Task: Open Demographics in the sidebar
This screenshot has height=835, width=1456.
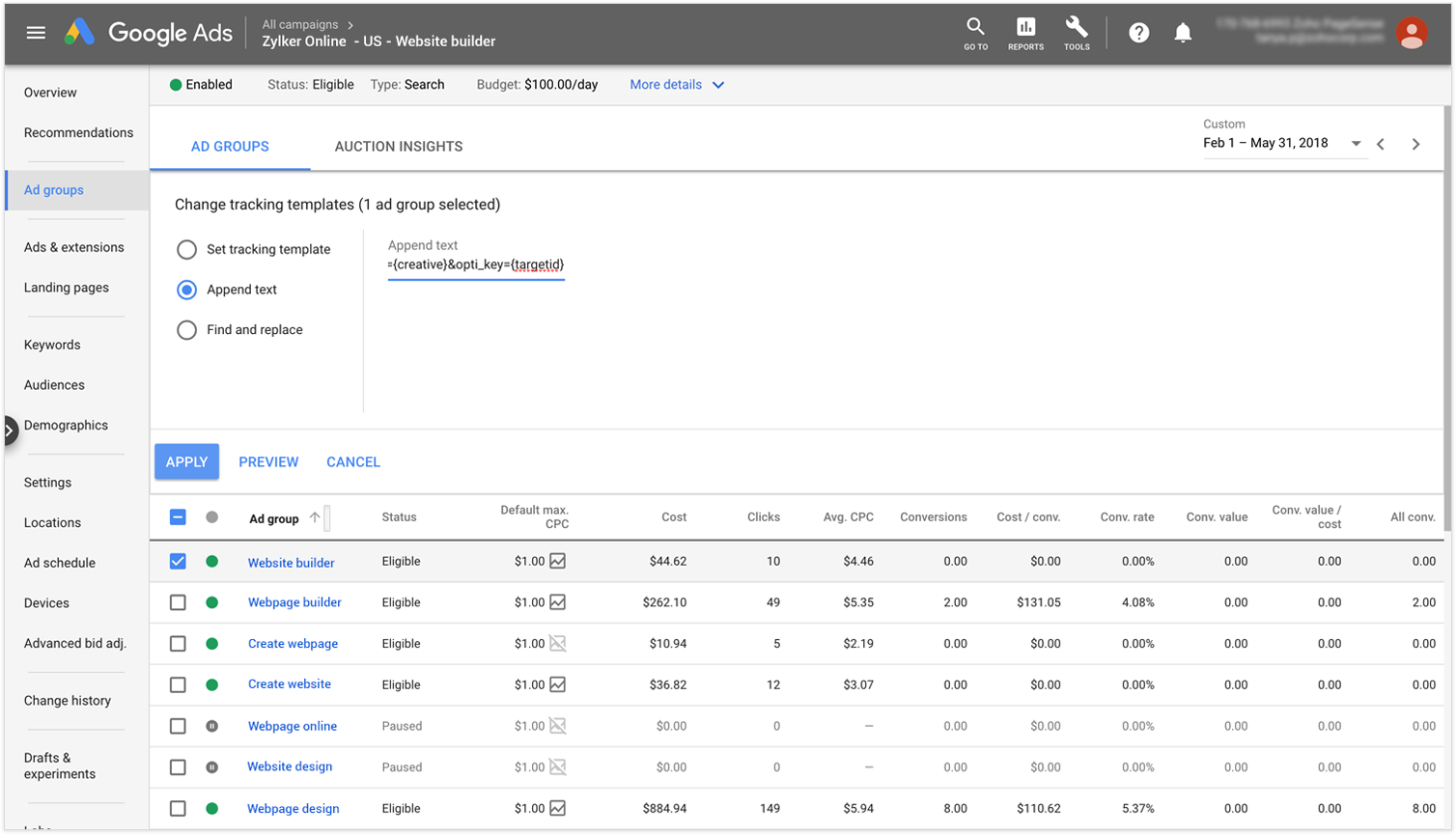Action: click(x=66, y=426)
